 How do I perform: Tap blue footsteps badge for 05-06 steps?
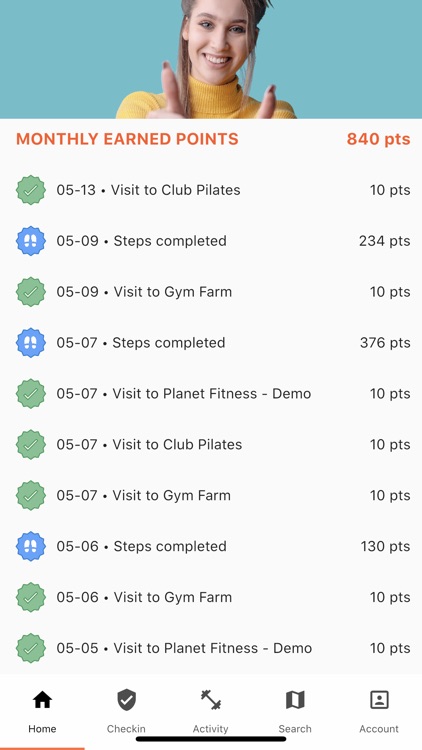31,546
